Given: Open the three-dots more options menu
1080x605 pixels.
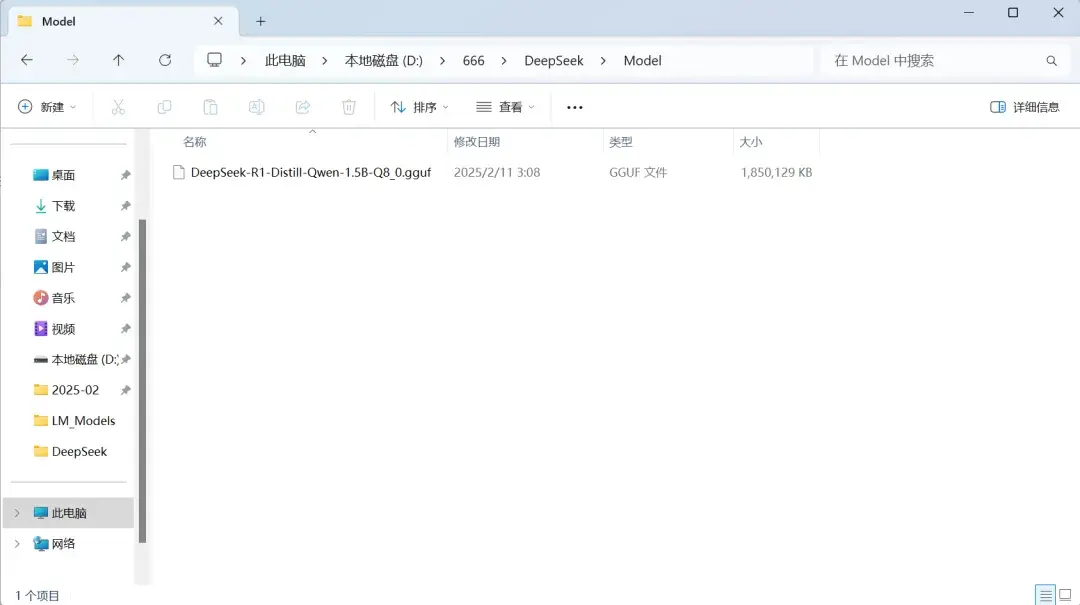Looking at the screenshot, I should (x=574, y=107).
